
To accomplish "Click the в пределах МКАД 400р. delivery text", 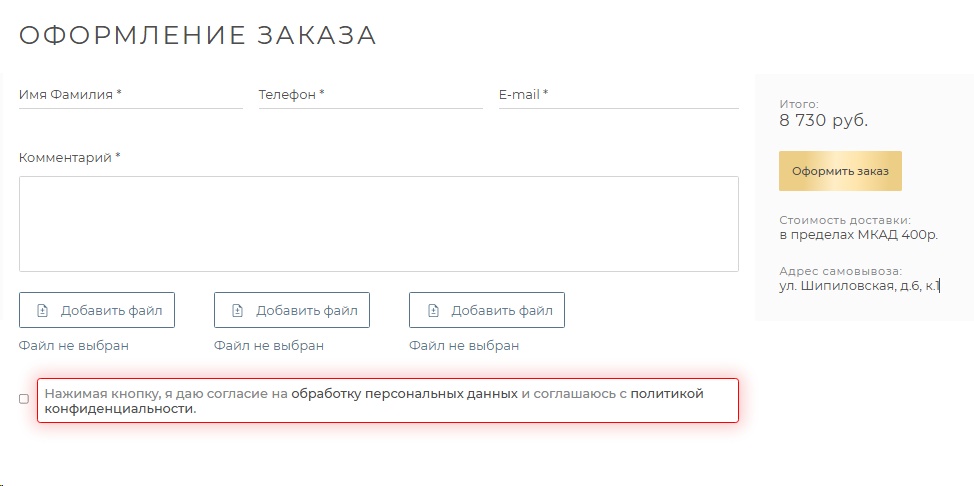I will click(x=858, y=235).
